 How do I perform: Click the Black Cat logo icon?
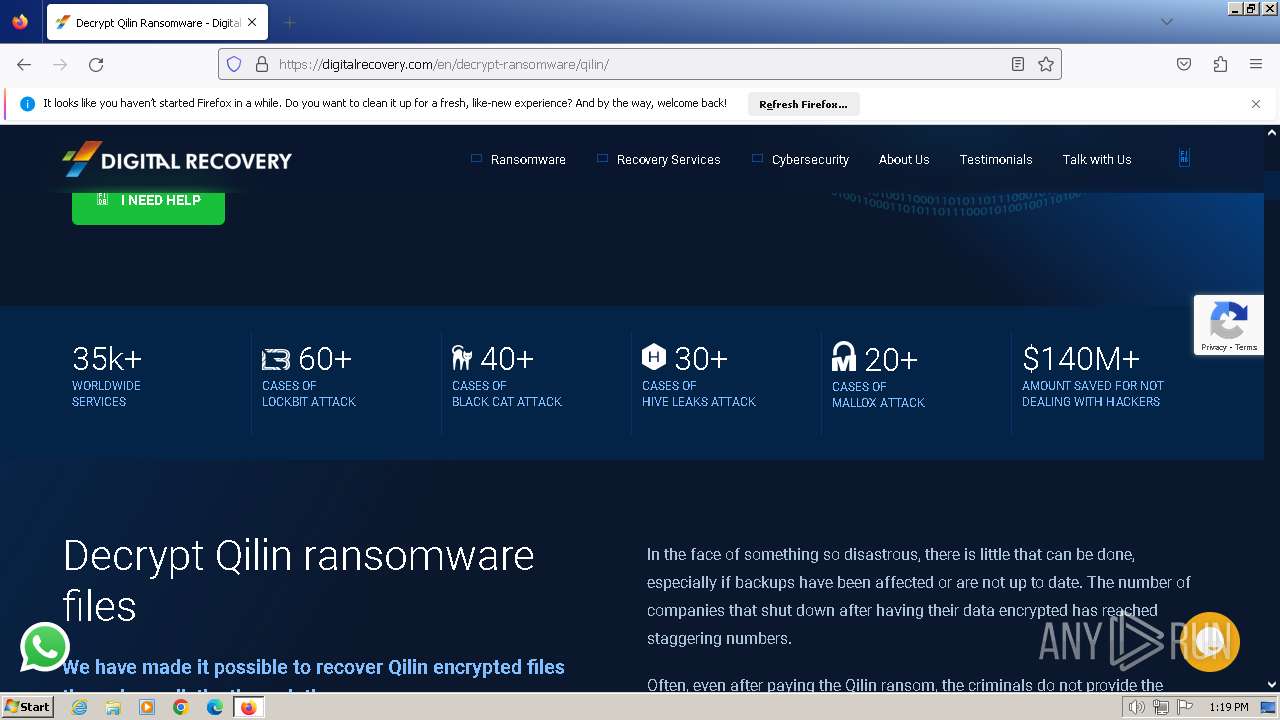click(462, 358)
